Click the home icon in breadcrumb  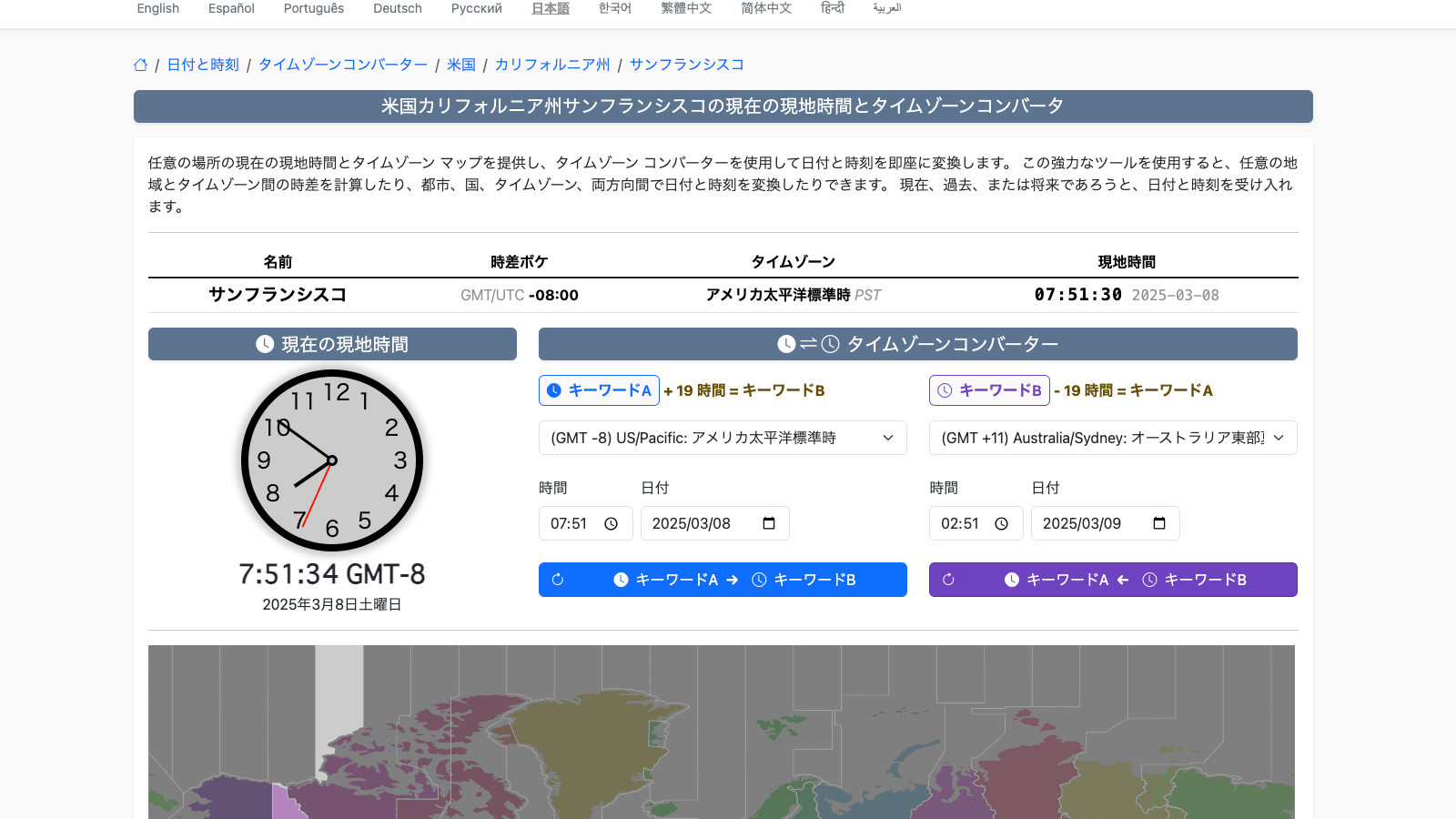click(140, 65)
